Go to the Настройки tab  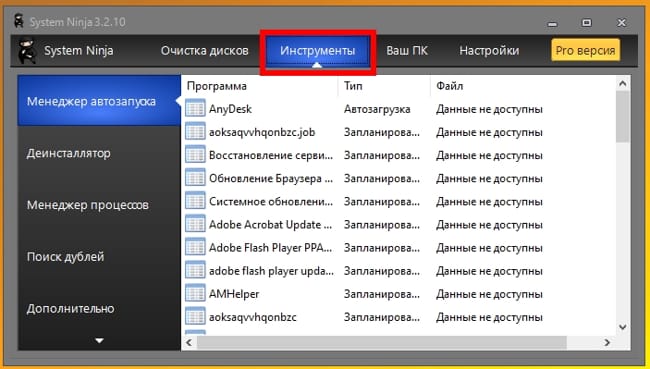(x=489, y=51)
